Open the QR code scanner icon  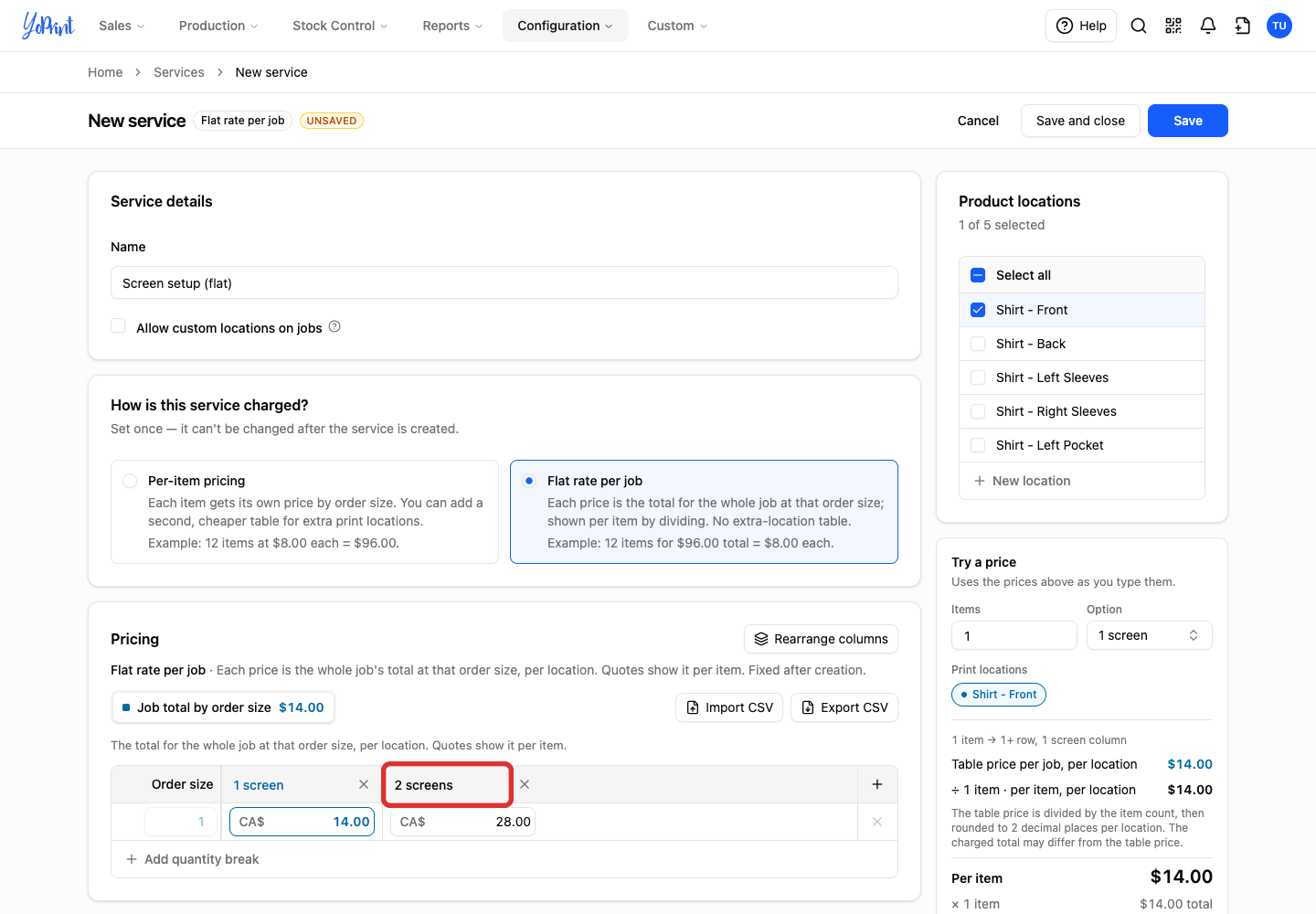coord(1173,26)
